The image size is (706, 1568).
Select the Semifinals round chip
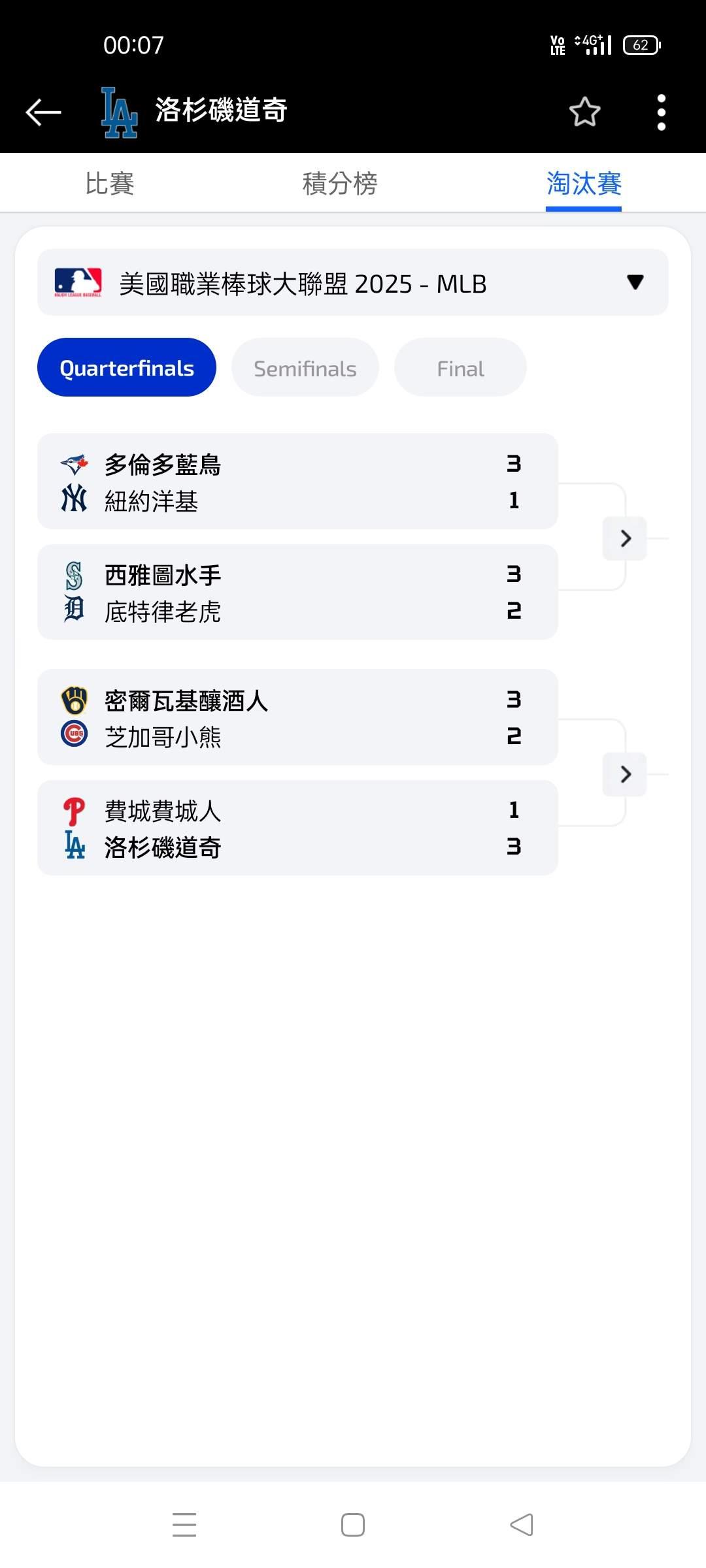305,368
